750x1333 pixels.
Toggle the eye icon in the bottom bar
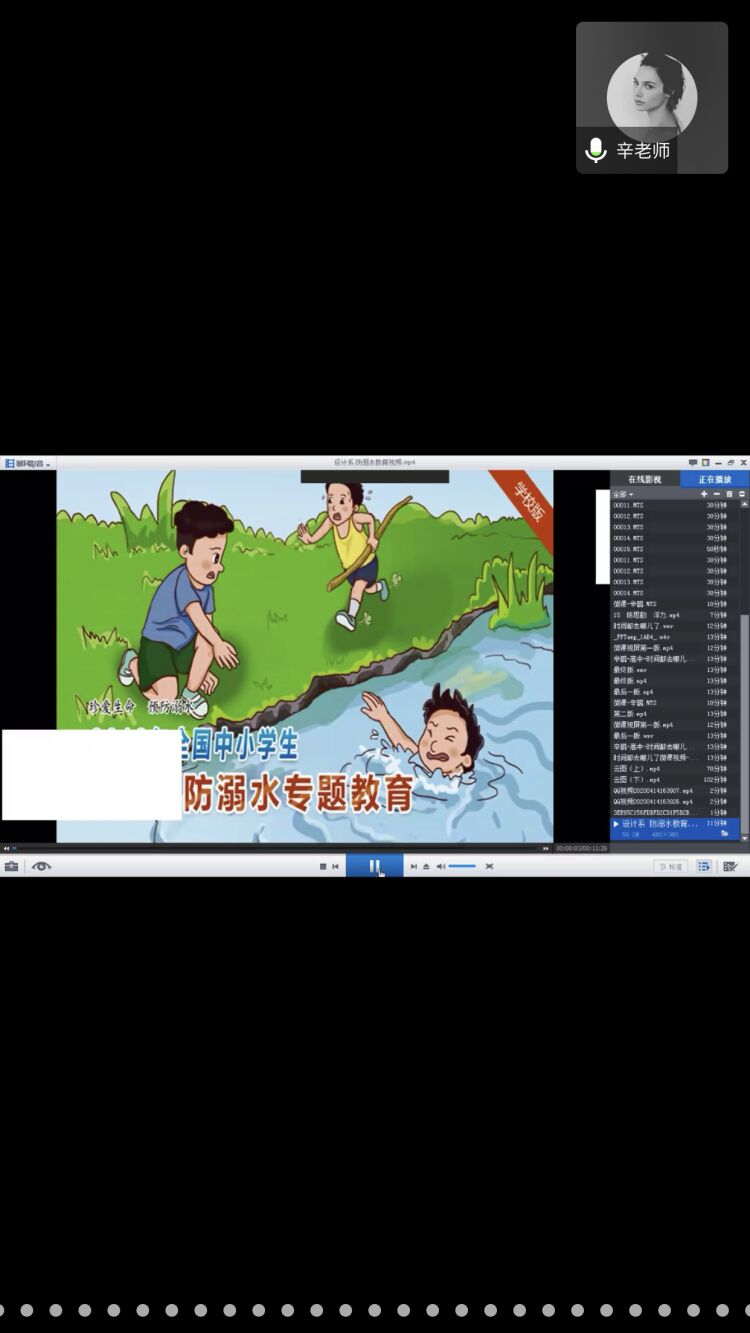coord(41,866)
